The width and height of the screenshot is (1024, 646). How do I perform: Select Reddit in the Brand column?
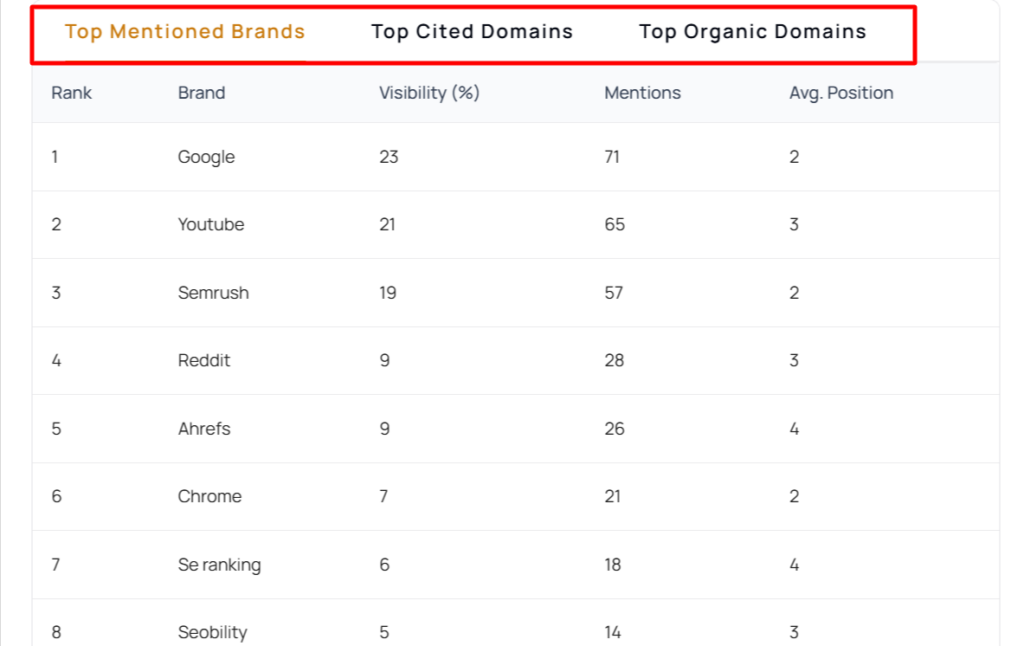204,361
